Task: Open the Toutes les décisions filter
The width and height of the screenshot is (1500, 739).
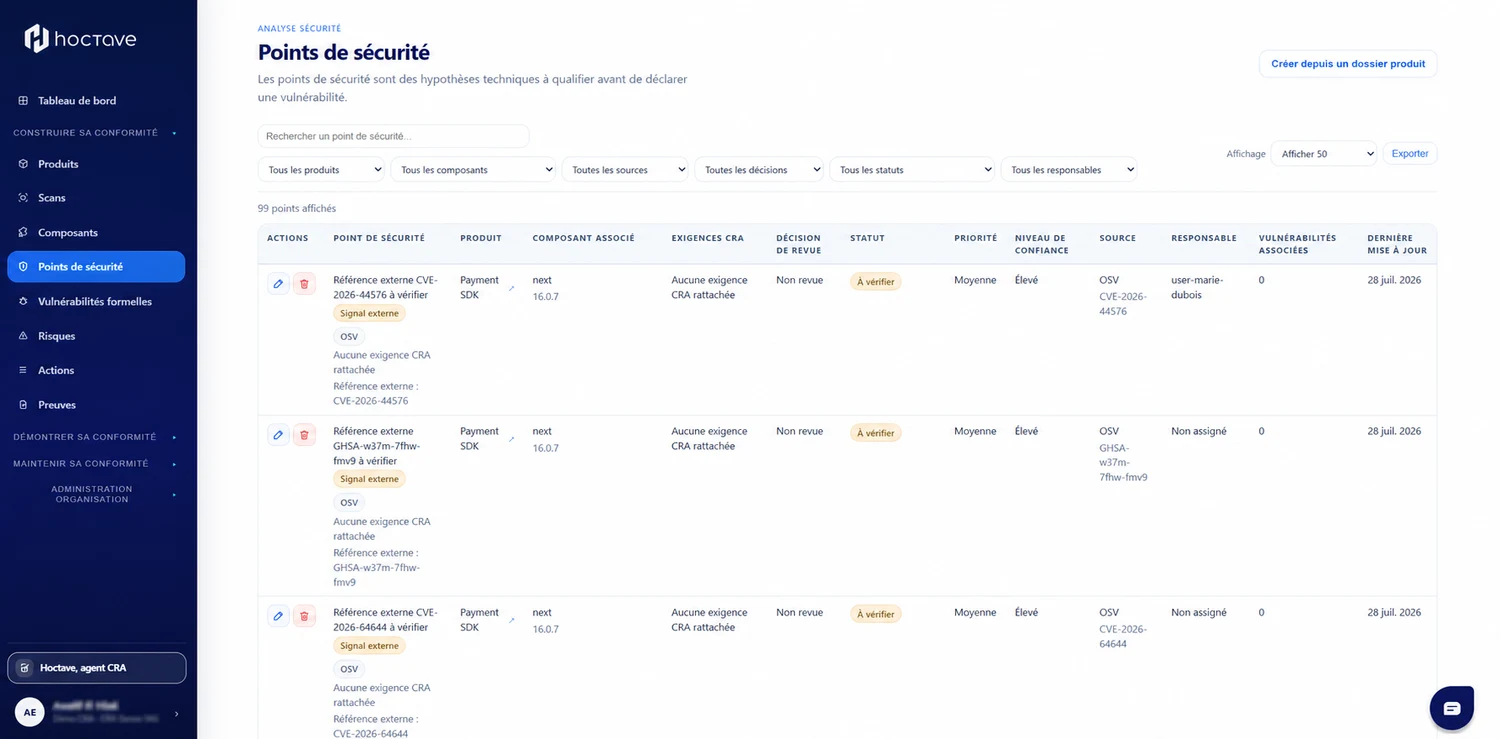Action: tap(759, 170)
